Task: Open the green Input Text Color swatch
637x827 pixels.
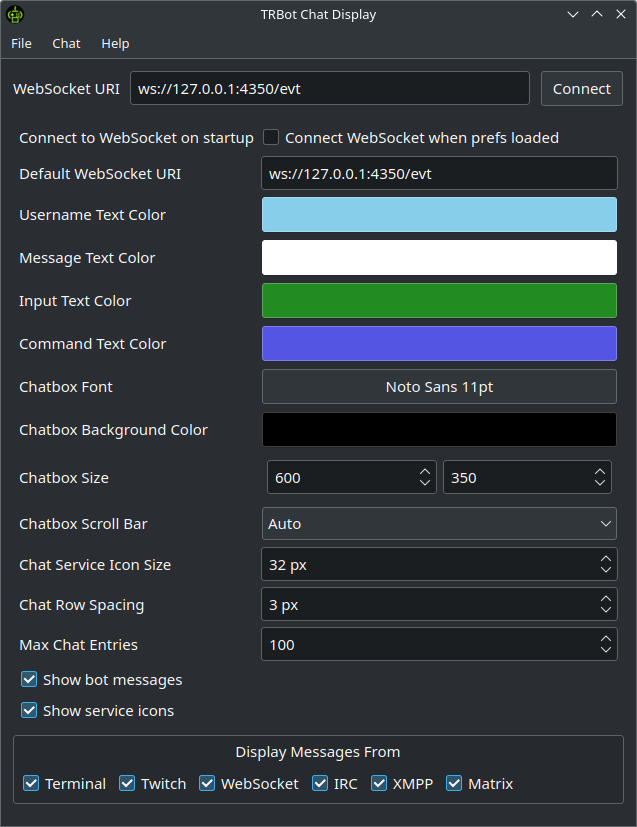Action: click(x=439, y=301)
